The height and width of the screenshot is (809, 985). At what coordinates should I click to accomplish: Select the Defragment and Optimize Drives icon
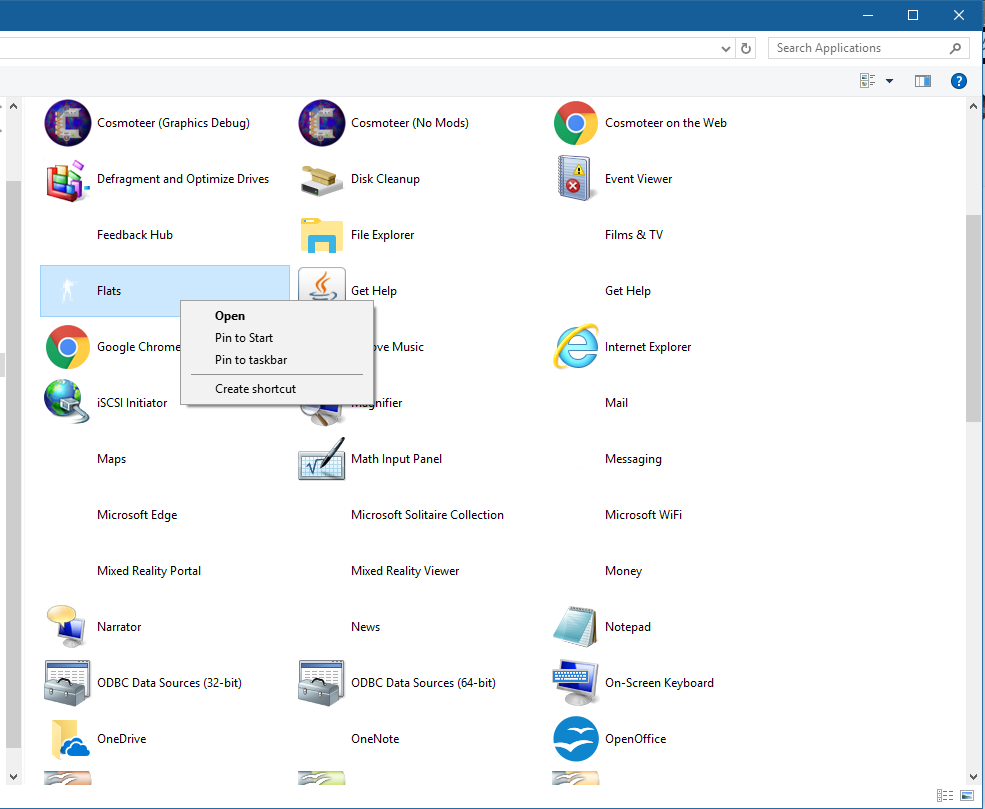[67, 180]
